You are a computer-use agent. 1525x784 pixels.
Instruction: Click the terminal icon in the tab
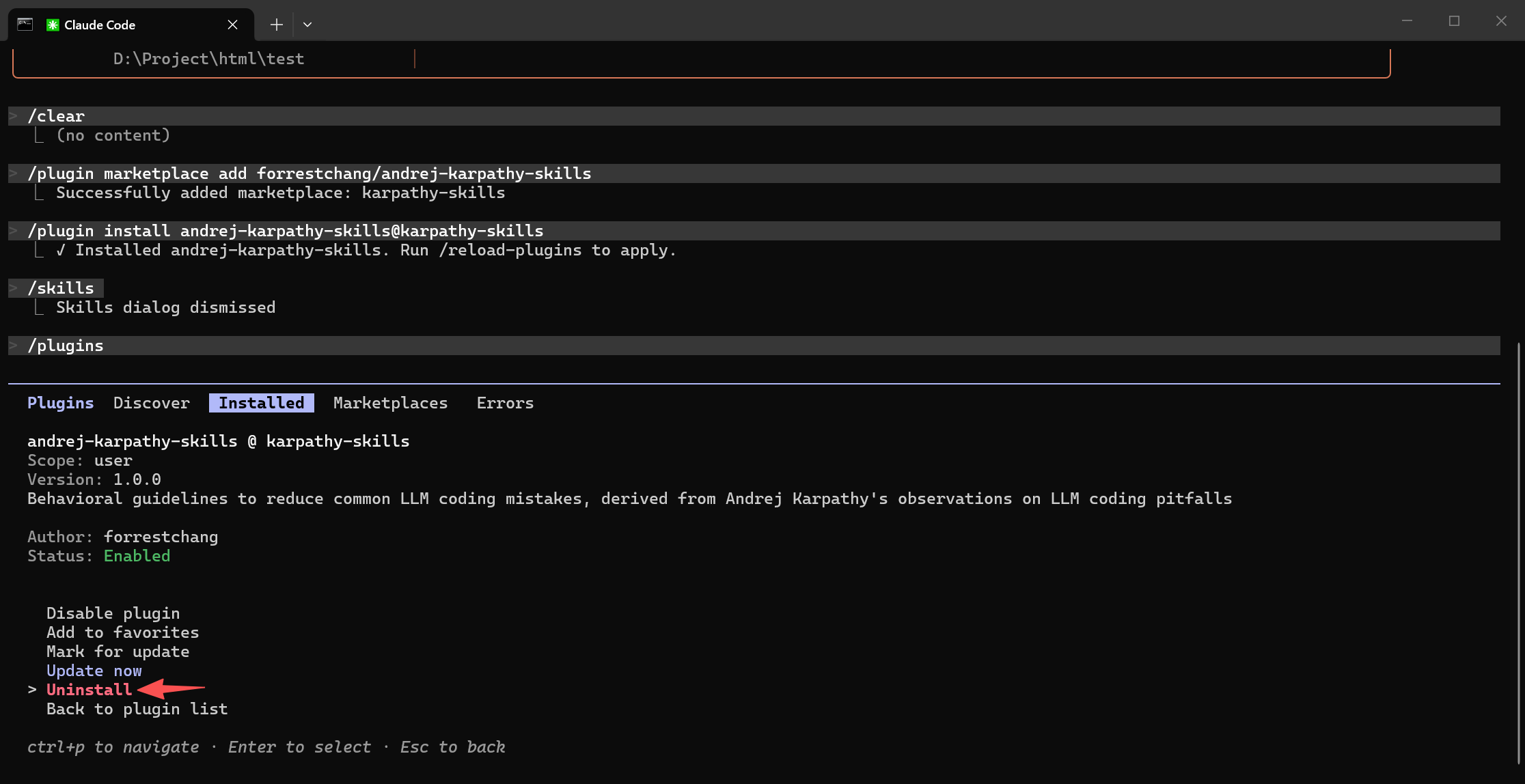pos(25,25)
